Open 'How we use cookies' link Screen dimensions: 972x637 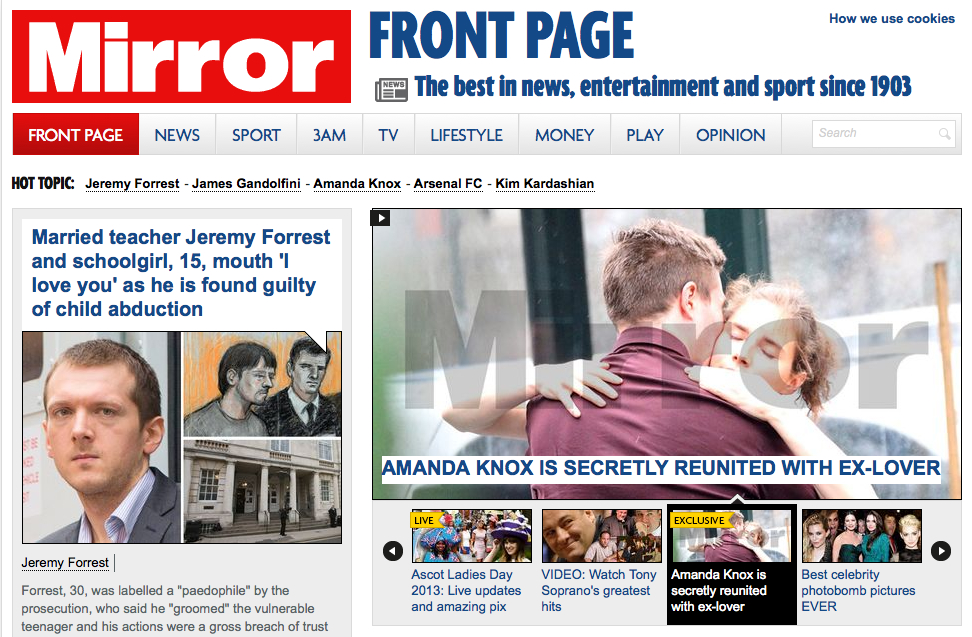click(x=892, y=19)
